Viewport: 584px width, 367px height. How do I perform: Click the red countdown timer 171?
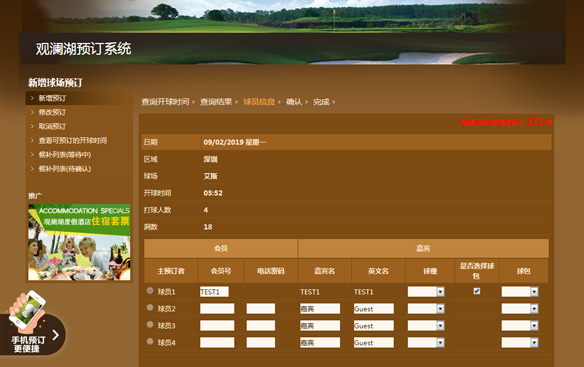[x=534, y=121]
